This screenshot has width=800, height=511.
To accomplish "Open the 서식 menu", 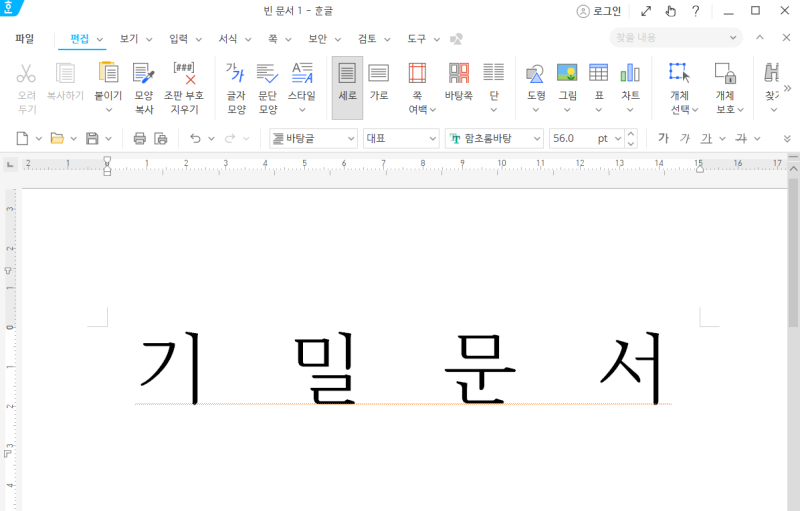I will tap(228, 39).
